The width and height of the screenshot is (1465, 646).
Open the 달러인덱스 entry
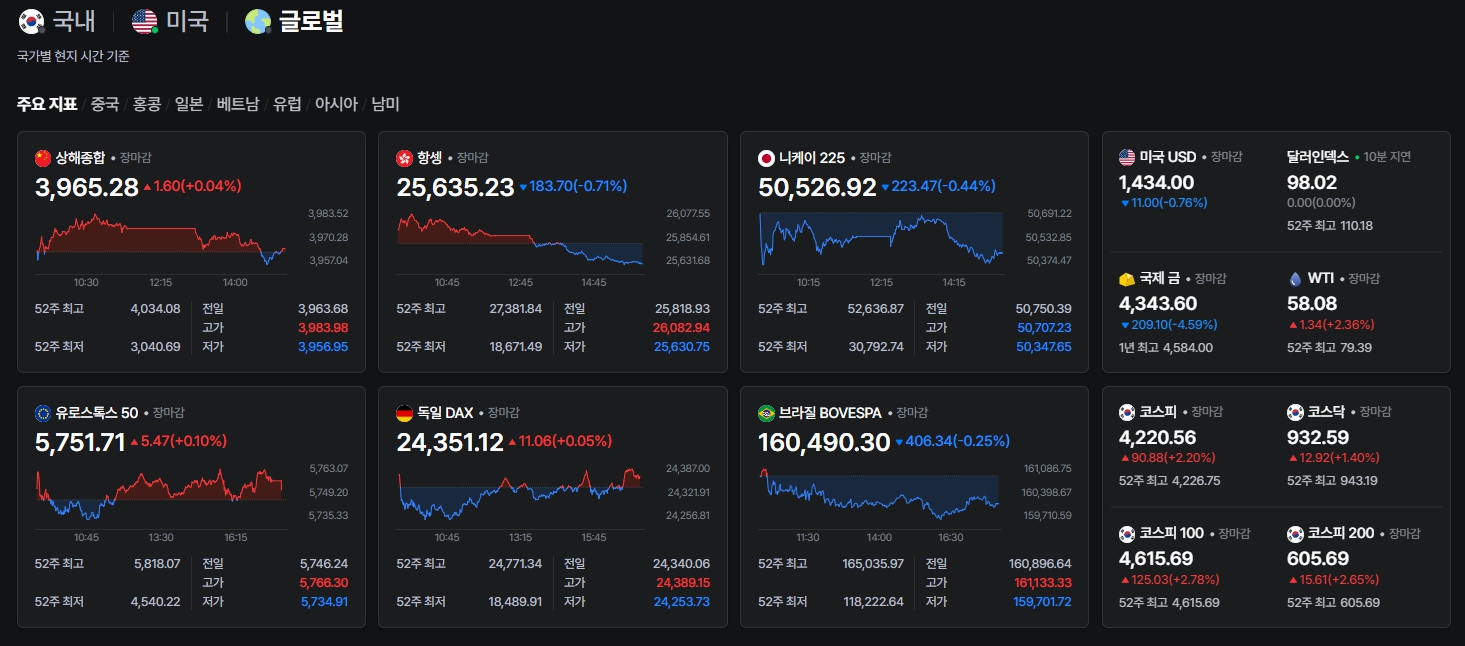click(1318, 157)
